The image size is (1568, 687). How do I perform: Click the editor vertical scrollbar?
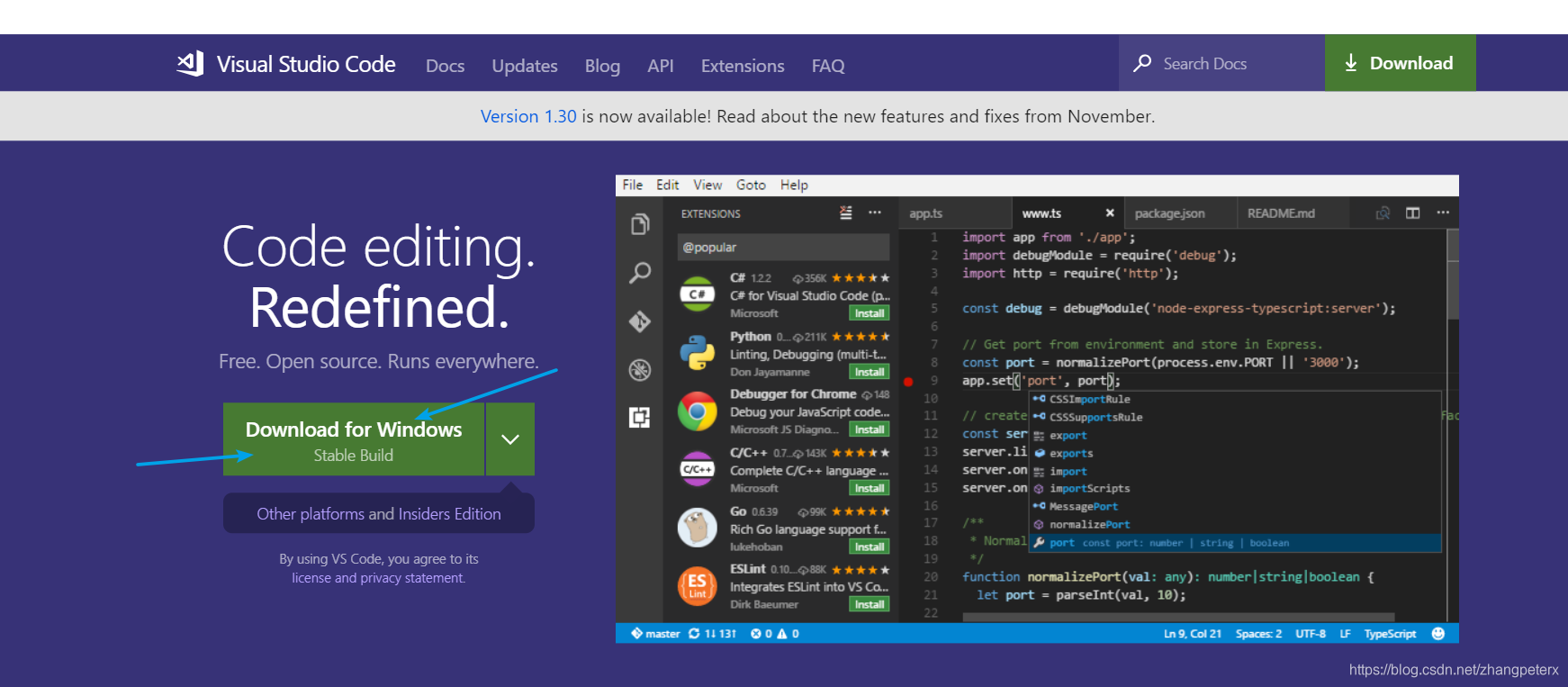(1452, 275)
